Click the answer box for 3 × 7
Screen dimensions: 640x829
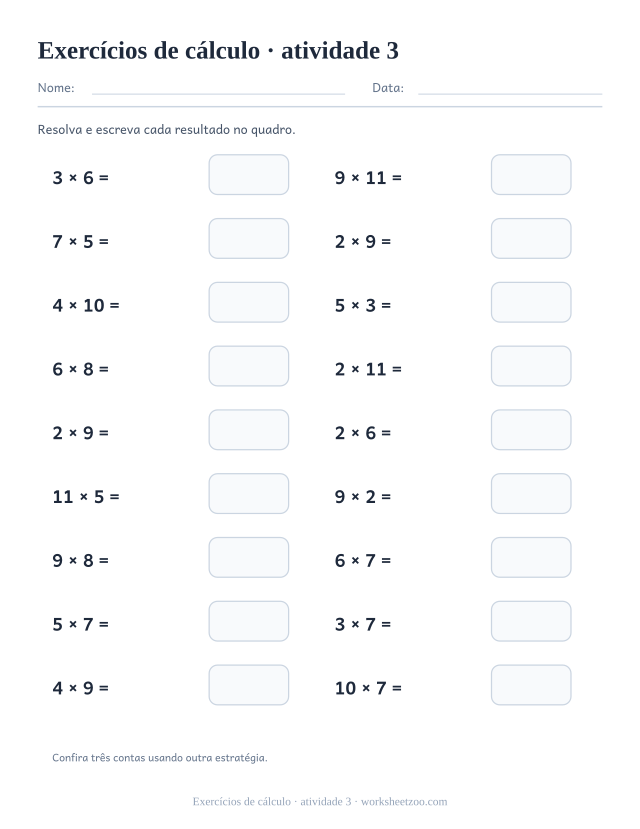531,621
